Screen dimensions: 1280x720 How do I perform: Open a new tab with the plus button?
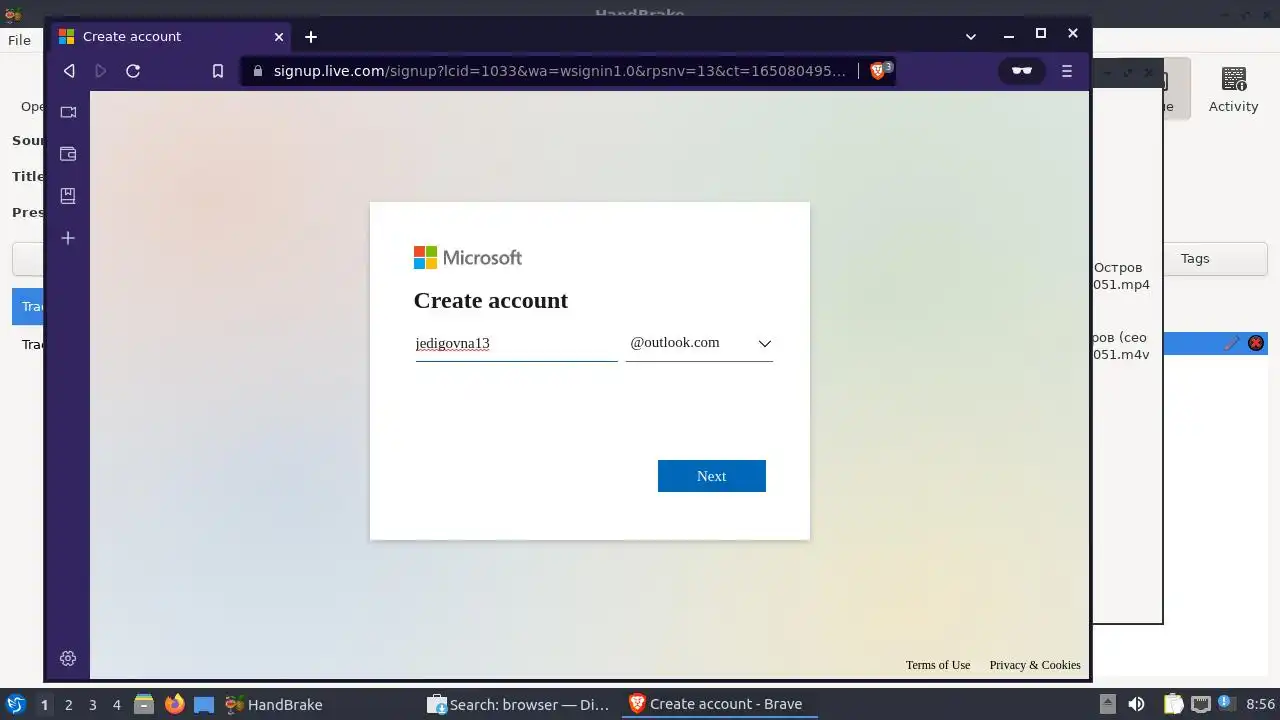[x=311, y=37]
